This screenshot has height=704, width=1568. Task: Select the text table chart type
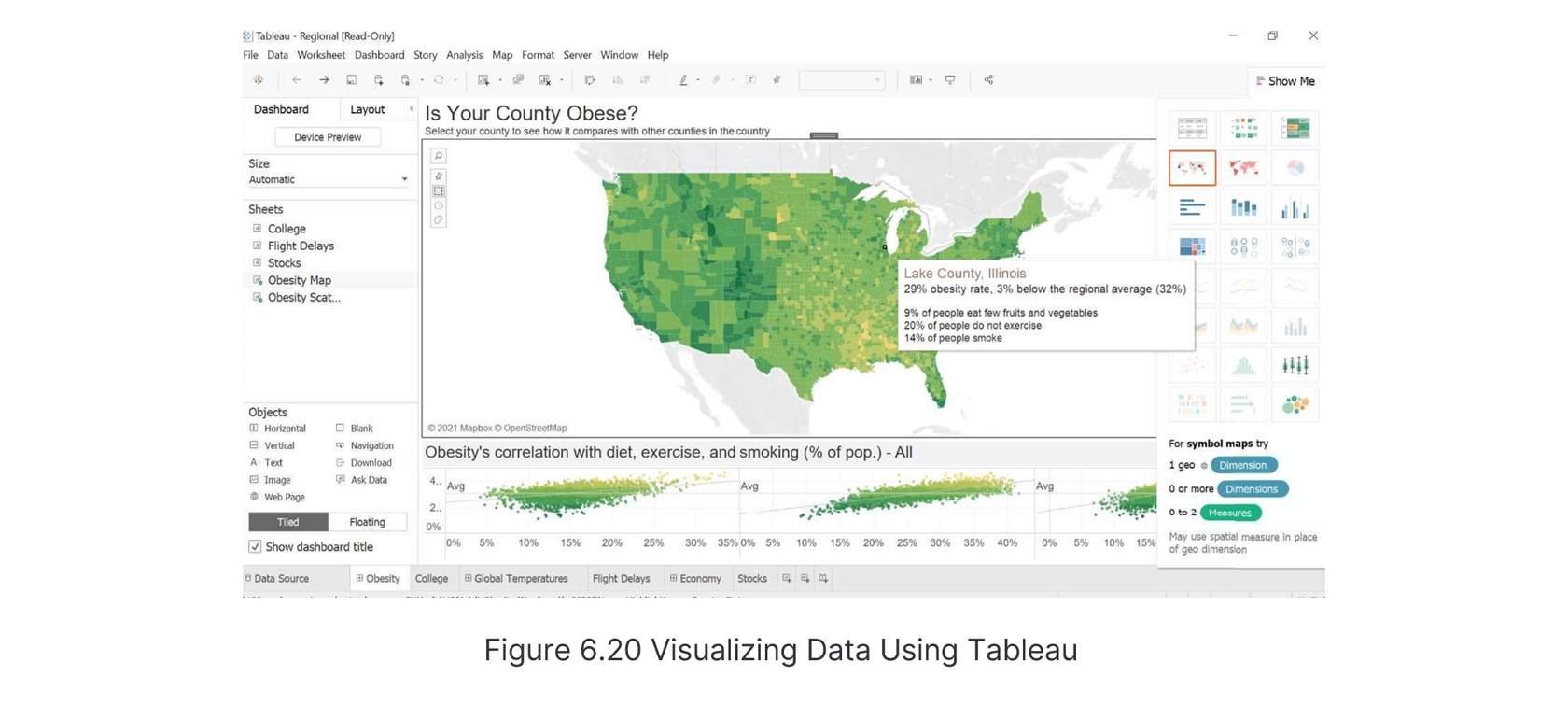coord(1192,128)
